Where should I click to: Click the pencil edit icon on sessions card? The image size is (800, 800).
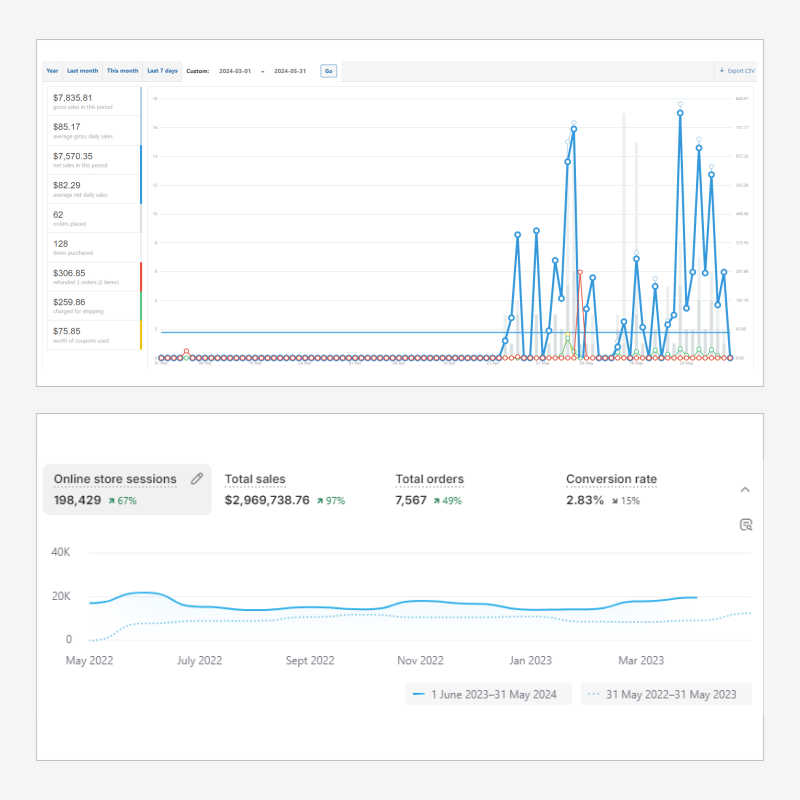tap(197, 479)
